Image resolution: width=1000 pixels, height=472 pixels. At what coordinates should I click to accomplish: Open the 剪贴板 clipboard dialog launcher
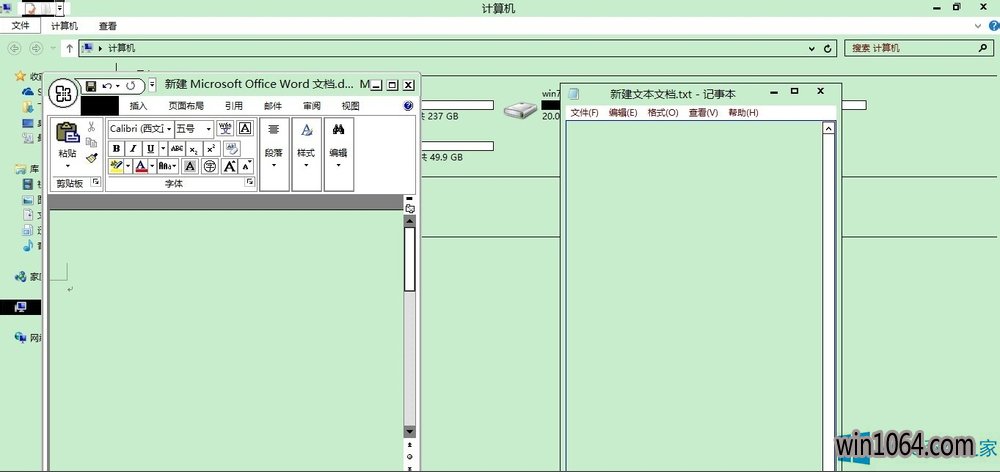click(96, 182)
